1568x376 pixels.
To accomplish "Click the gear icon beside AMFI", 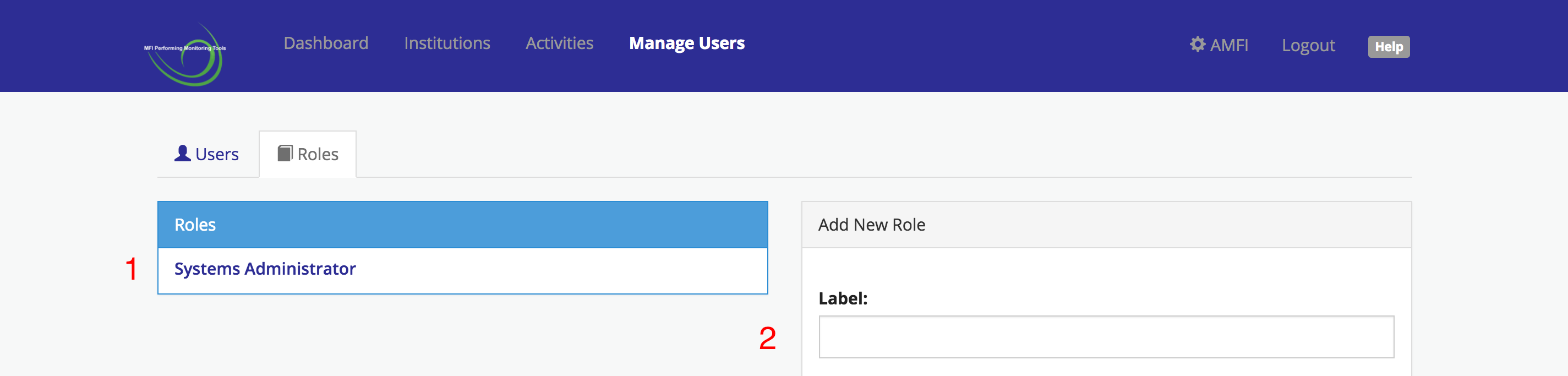I will pos(1197,45).
